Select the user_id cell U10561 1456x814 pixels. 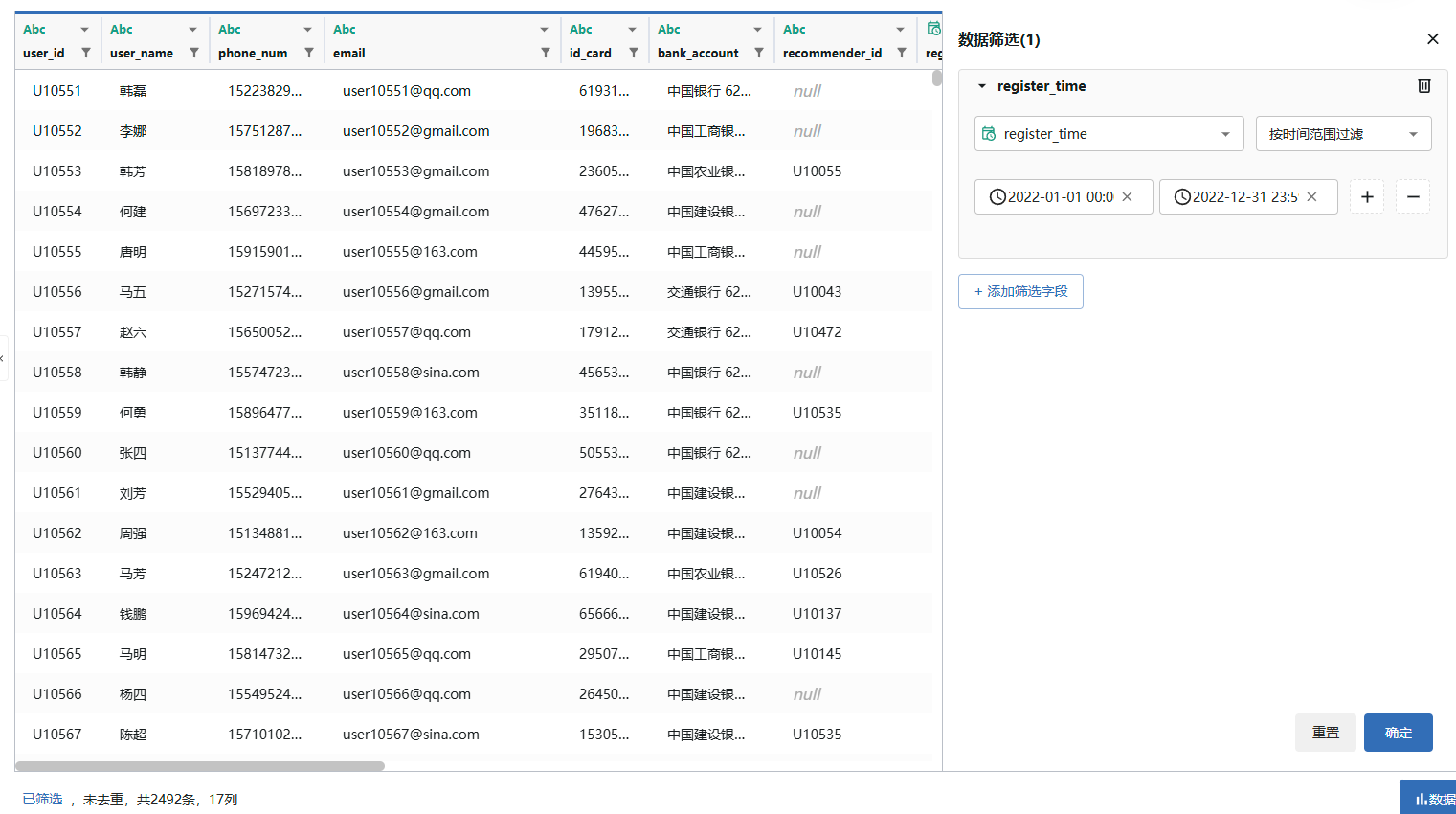pos(57,493)
